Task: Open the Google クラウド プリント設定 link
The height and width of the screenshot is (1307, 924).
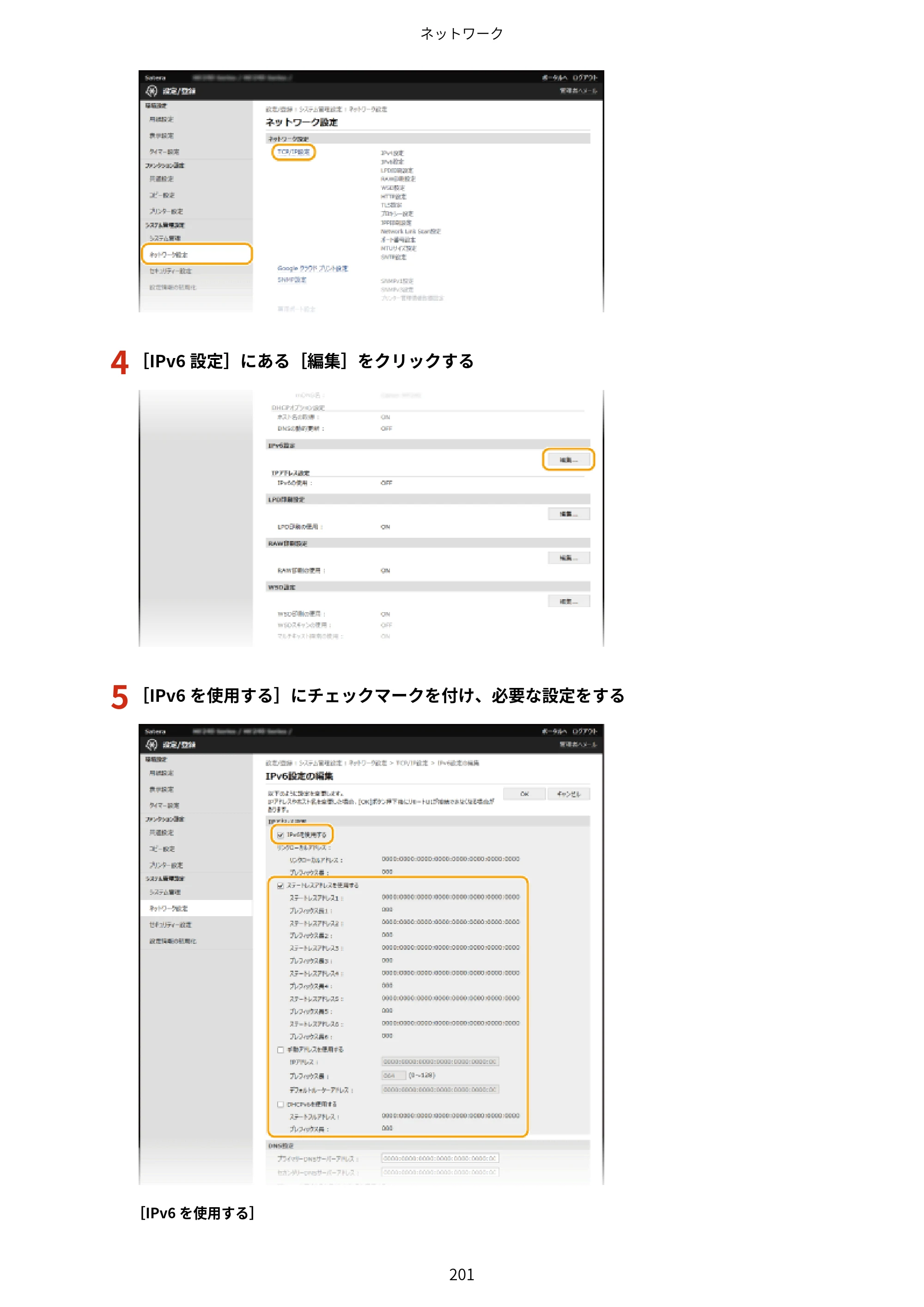Action: [x=313, y=268]
